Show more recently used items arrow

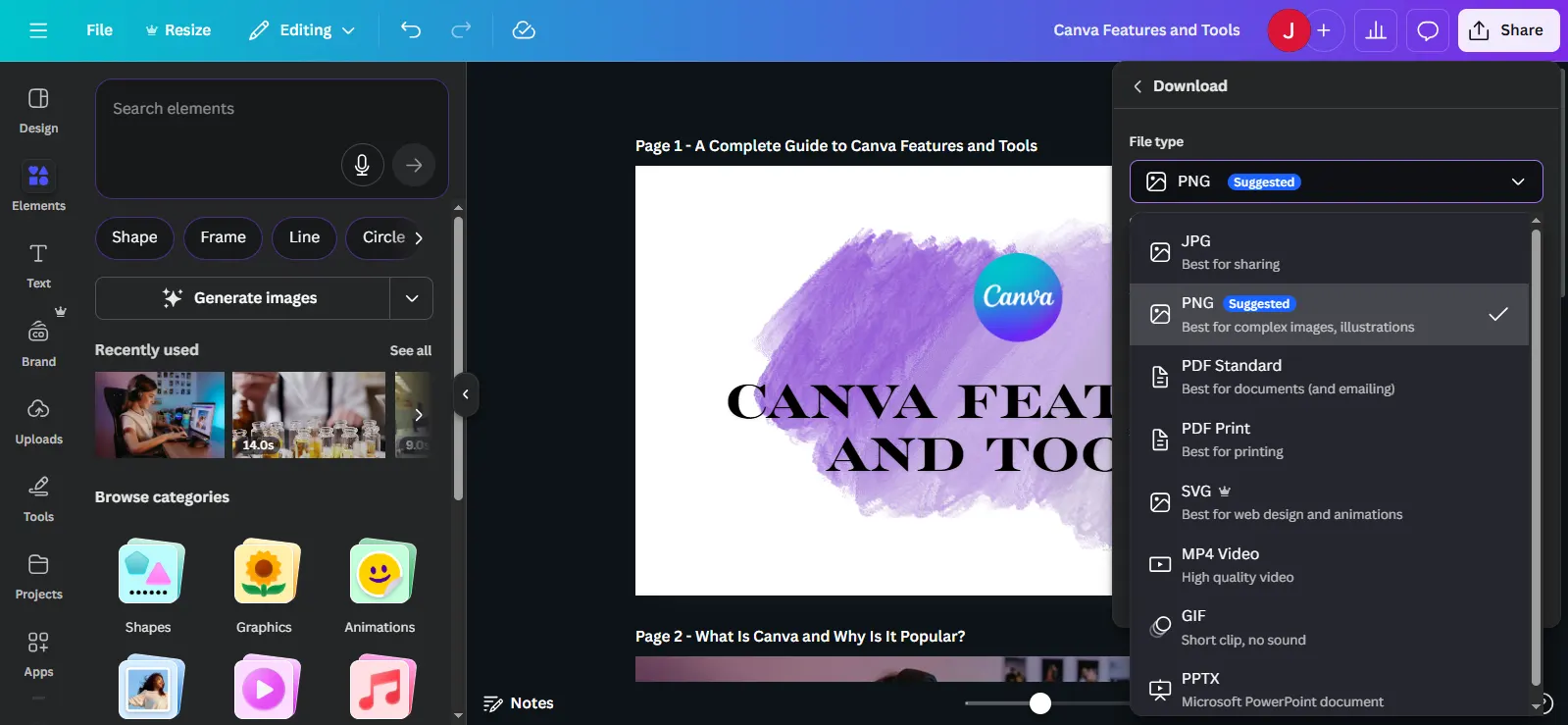click(419, 415)
